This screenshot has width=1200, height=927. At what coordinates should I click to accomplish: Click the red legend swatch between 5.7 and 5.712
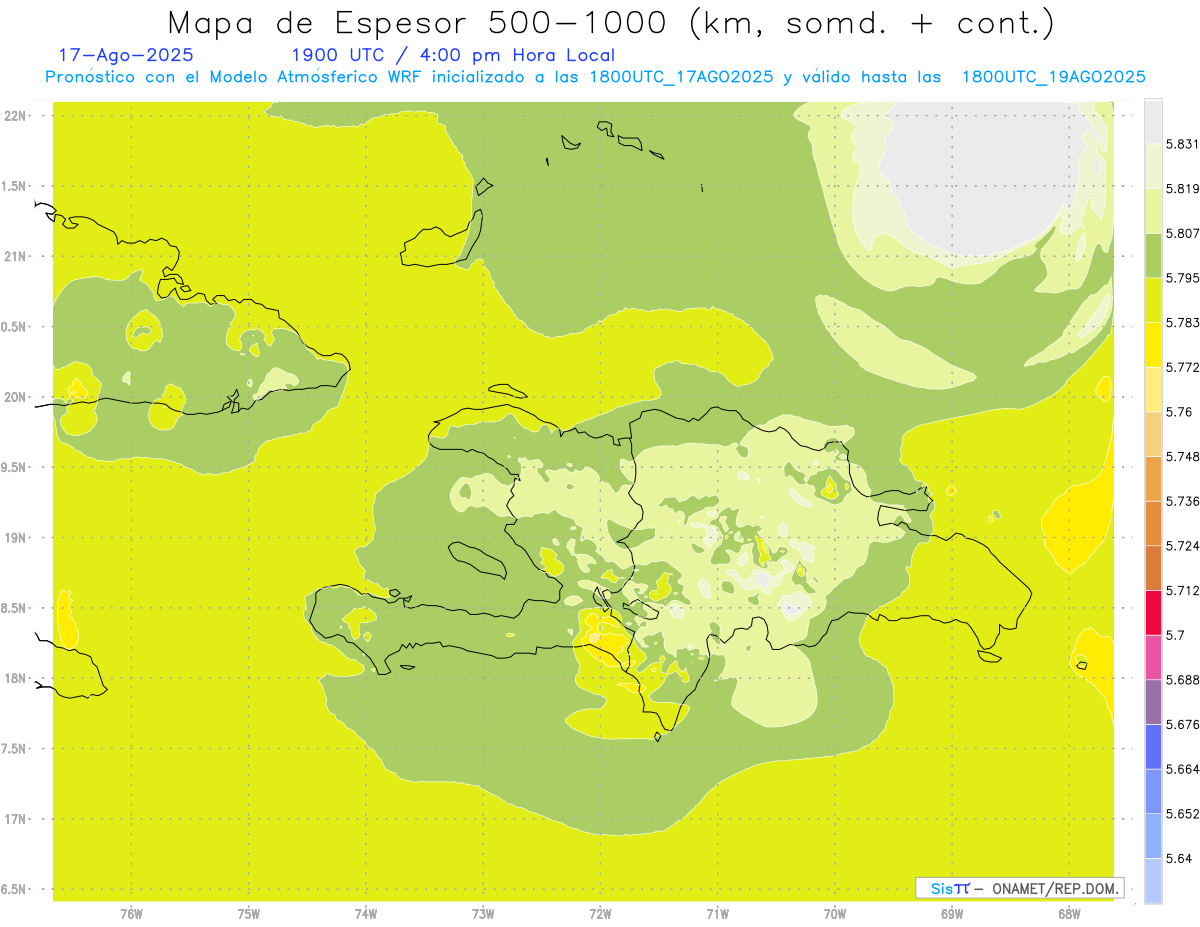[x=1153, y=612]
